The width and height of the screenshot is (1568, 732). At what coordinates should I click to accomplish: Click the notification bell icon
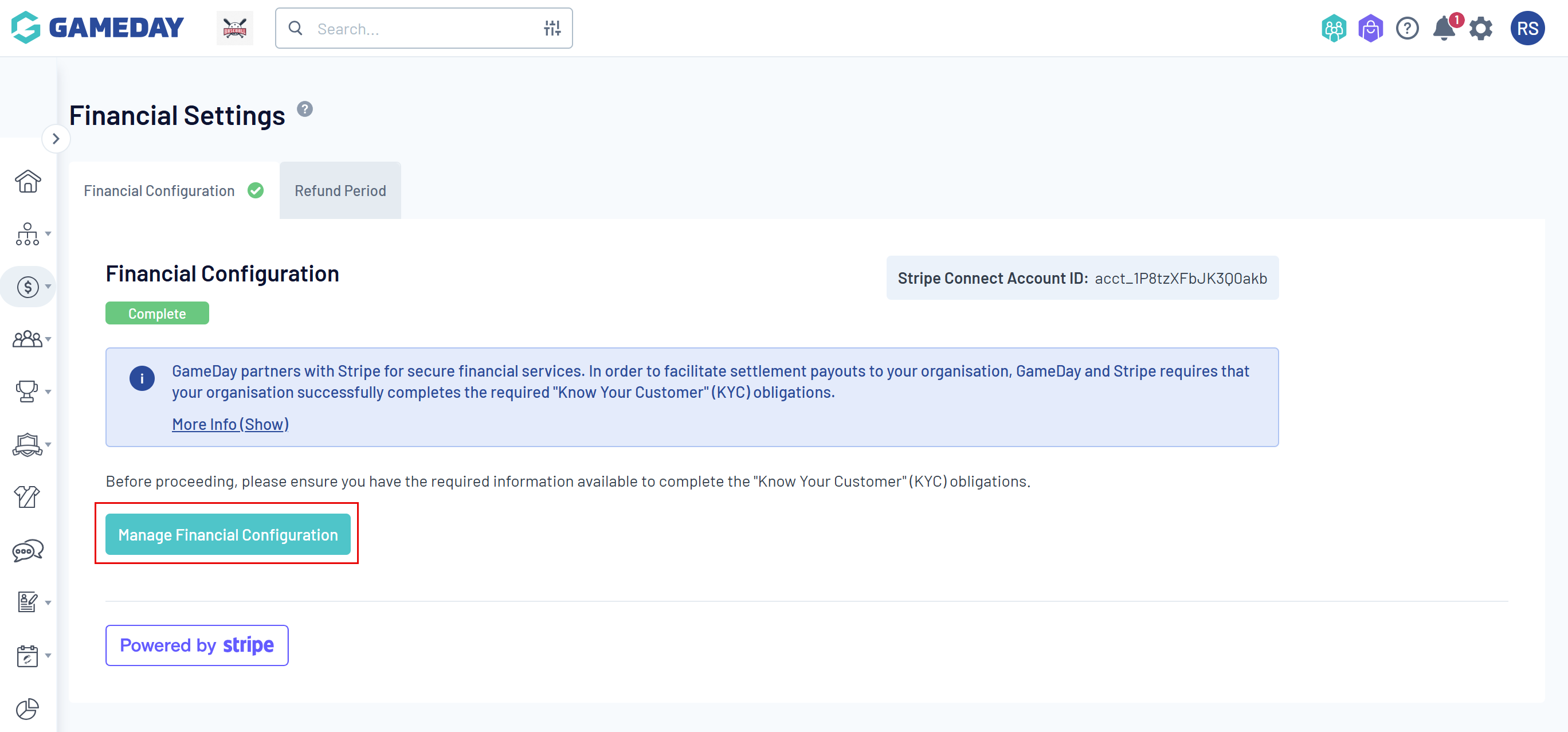click(x=1443, y=29)
